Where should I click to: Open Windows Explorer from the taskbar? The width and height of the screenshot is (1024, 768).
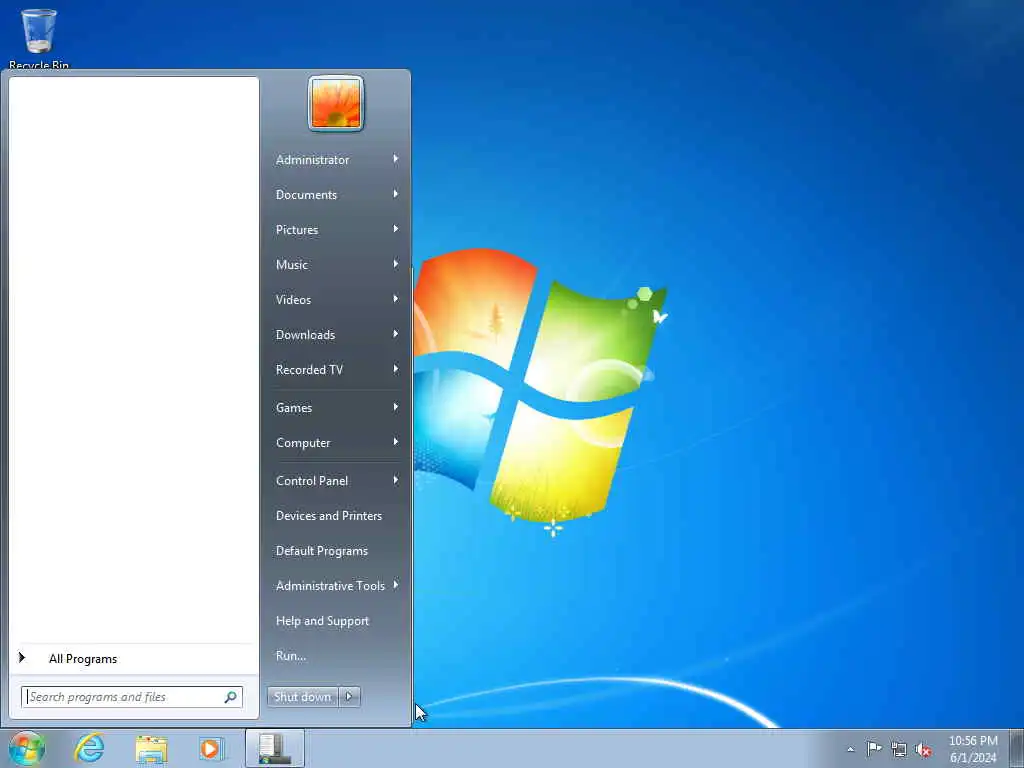coord(152,749)
